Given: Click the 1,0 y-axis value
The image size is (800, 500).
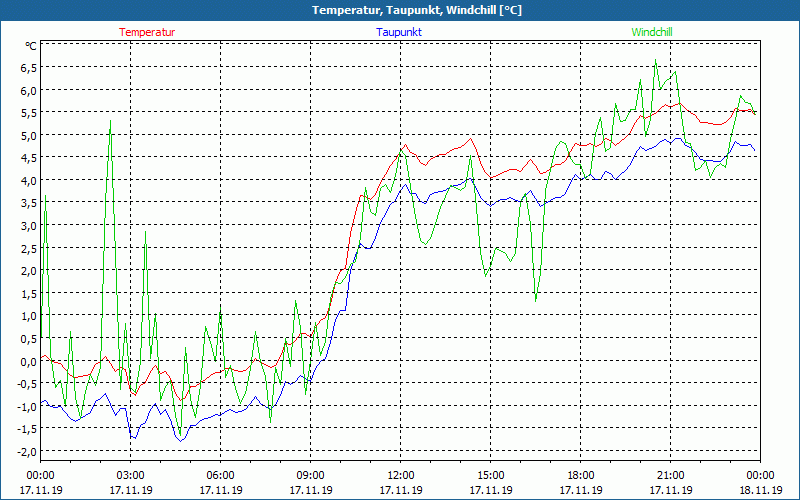Looking at the screenshot, I should 28,316.
